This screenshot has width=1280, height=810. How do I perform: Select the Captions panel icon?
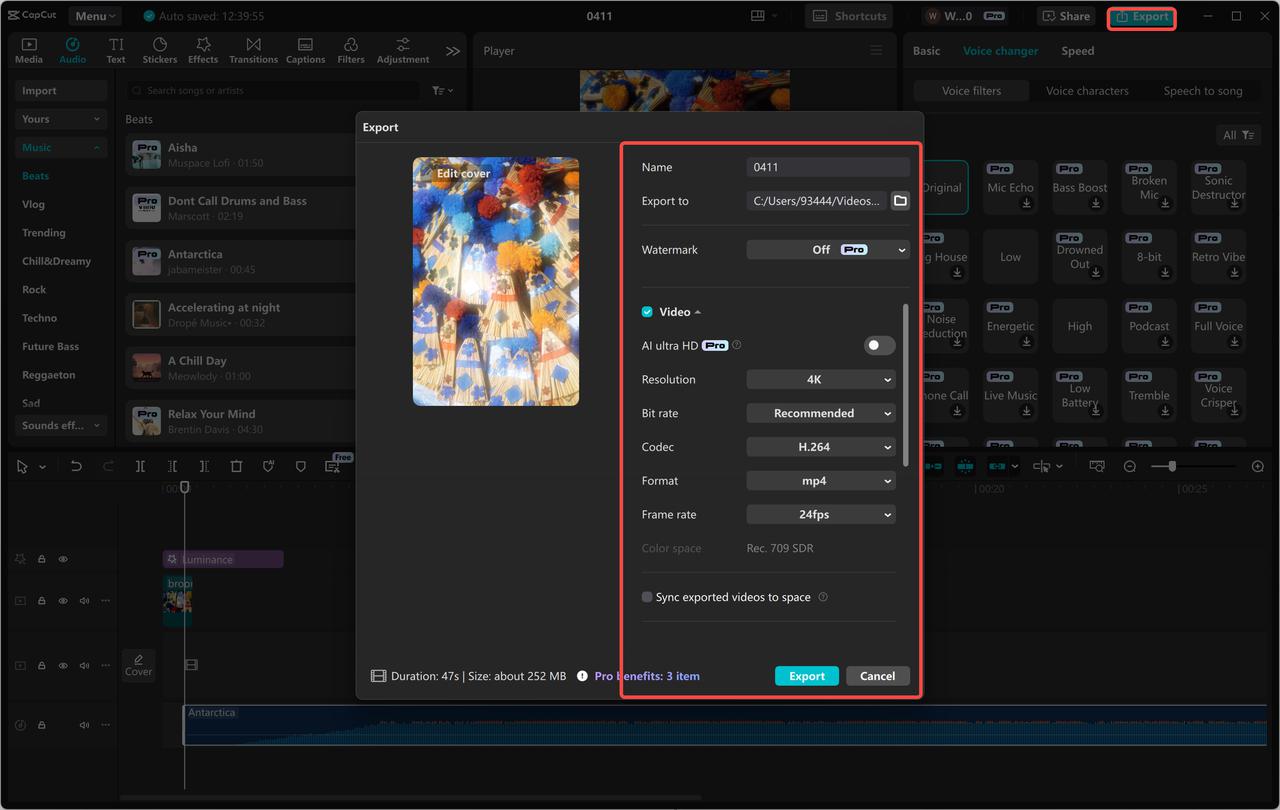pyautogui.click(x=305, y=43)
